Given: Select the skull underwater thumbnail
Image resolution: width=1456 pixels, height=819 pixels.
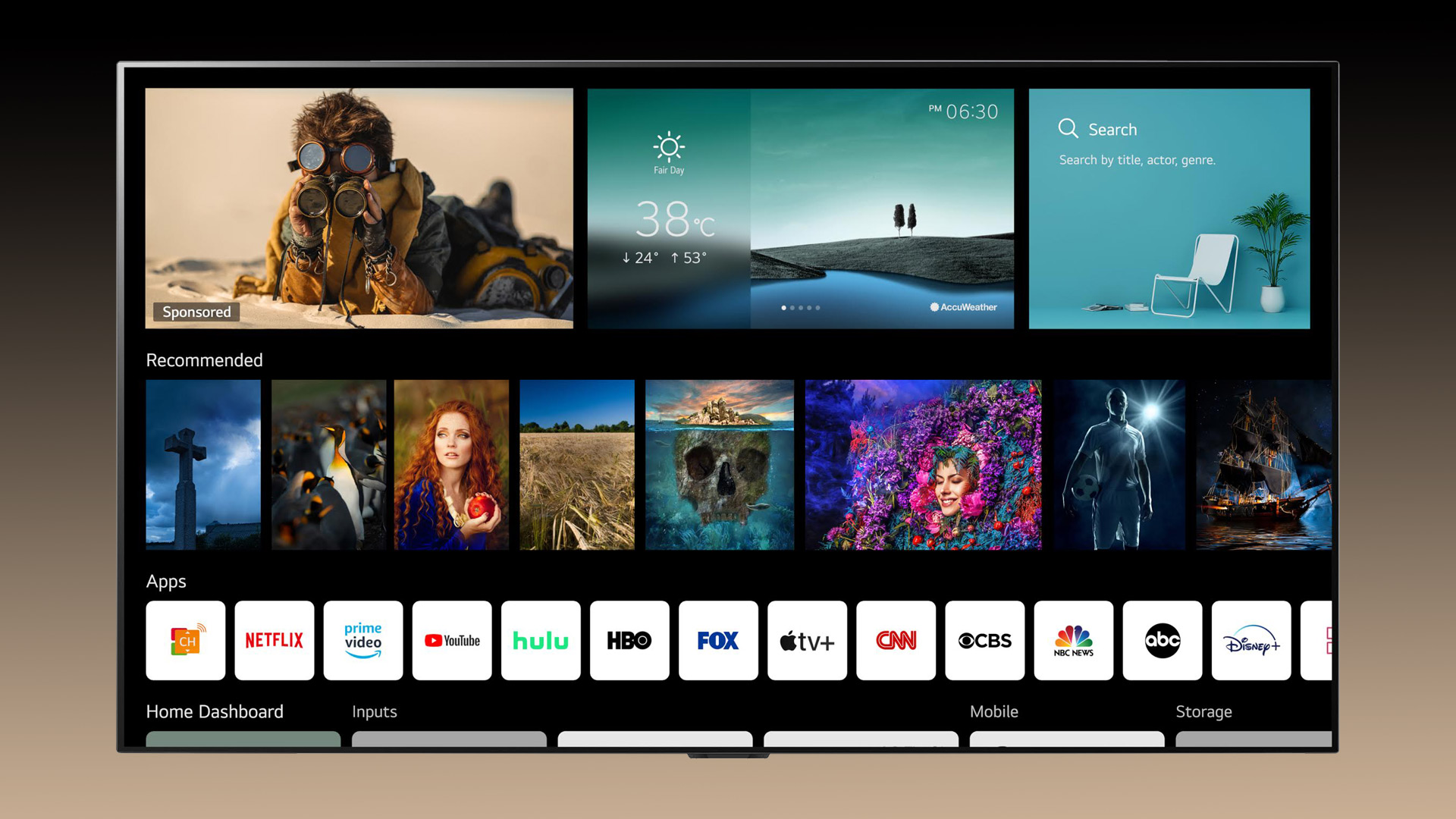Looking at the screenshot, I should coord(720,465).
